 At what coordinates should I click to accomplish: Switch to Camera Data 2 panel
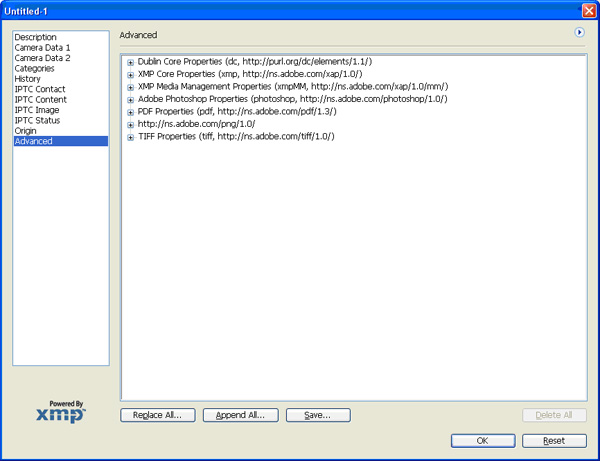click(42, 58)
